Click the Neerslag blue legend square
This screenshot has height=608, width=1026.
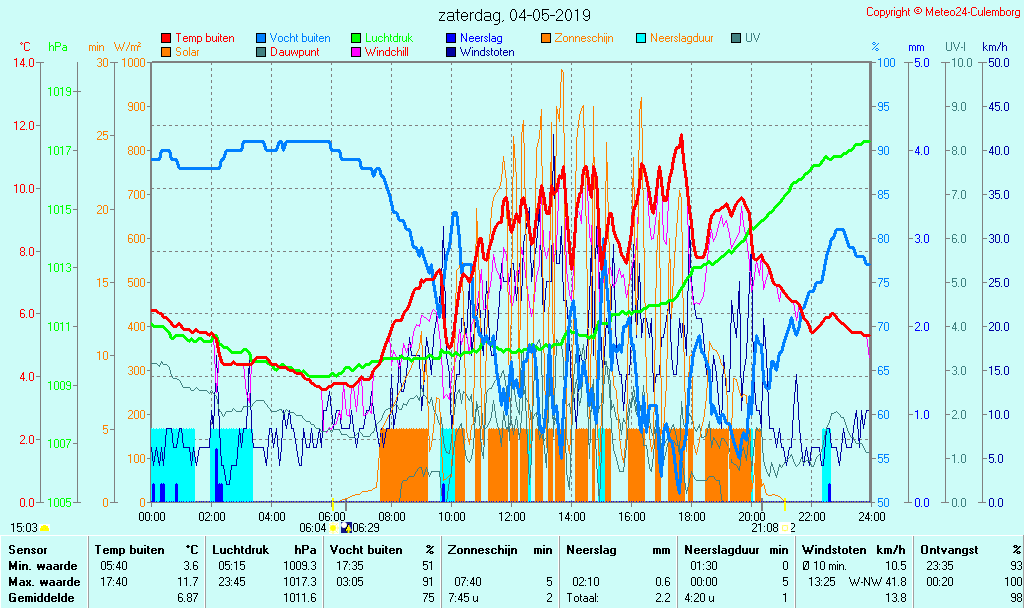451,38
